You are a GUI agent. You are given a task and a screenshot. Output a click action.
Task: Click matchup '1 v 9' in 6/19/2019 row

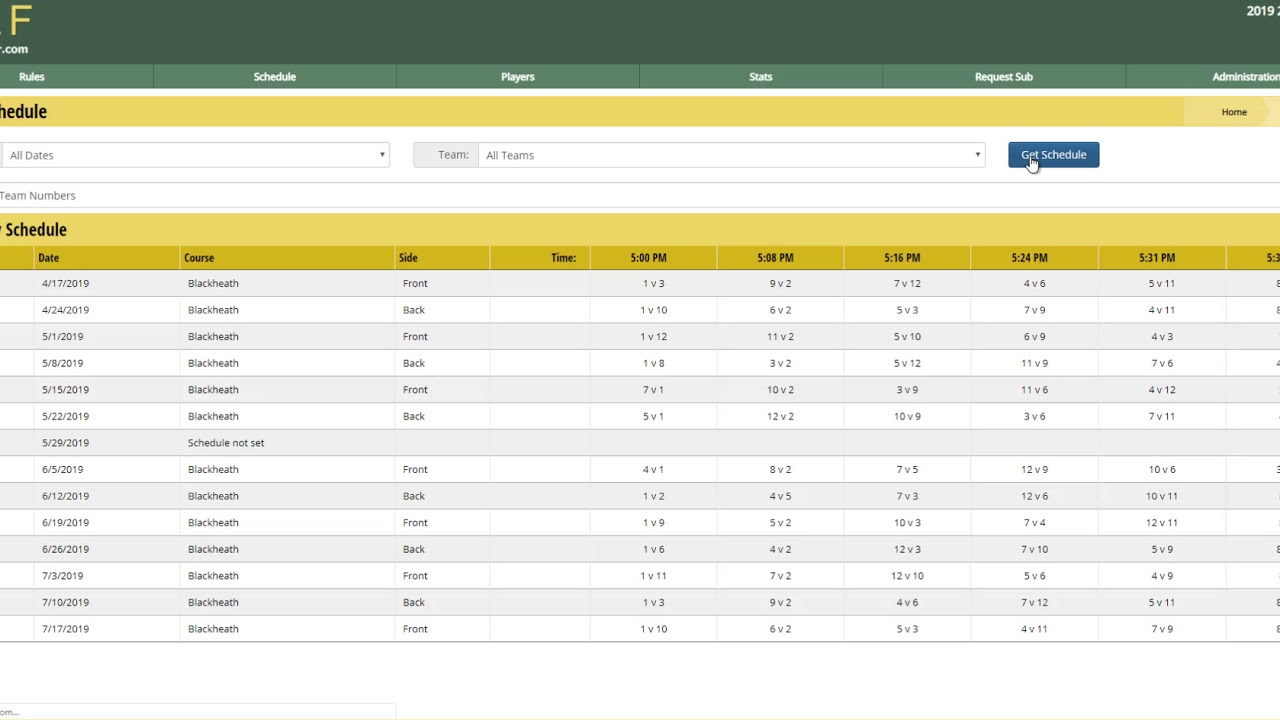(x=653, y=522)
